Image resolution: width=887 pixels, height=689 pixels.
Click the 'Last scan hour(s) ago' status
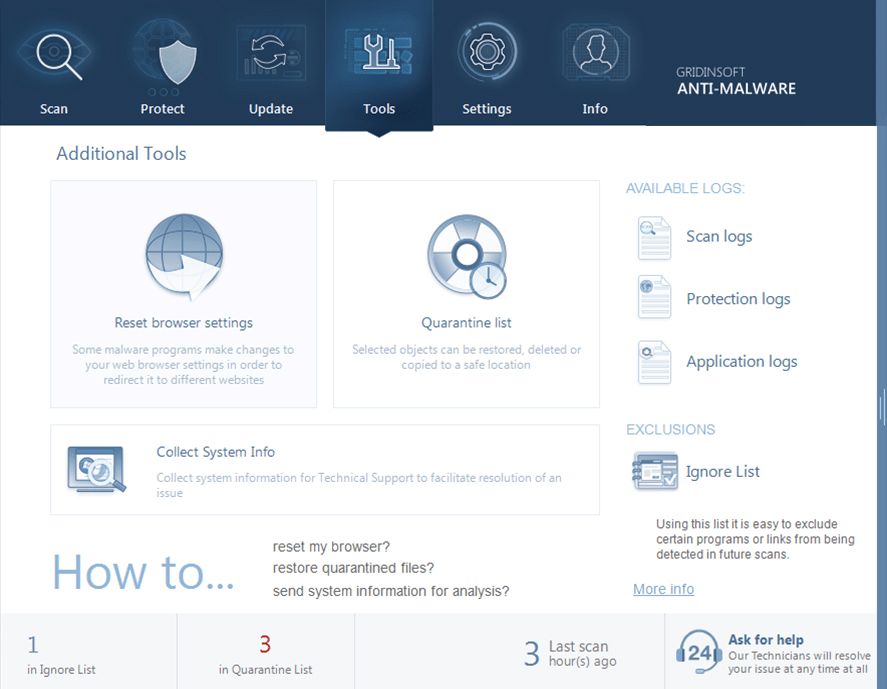tap(570, 654)
